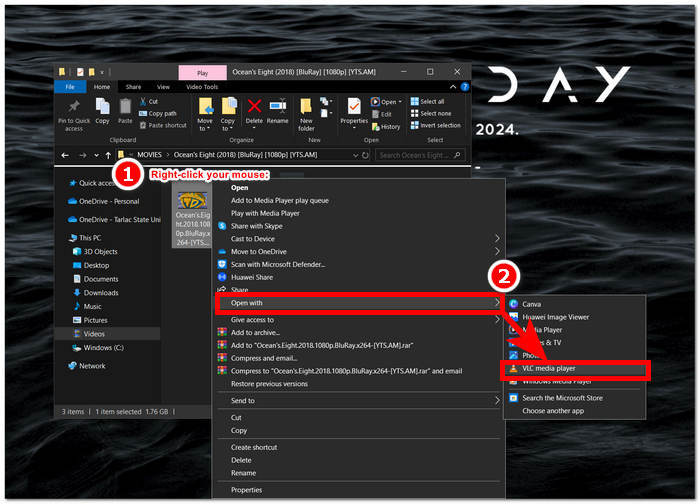Screen dimensions: 700x504
Task: Click Select none in ribbon
Action: click(x=431, y=113)
